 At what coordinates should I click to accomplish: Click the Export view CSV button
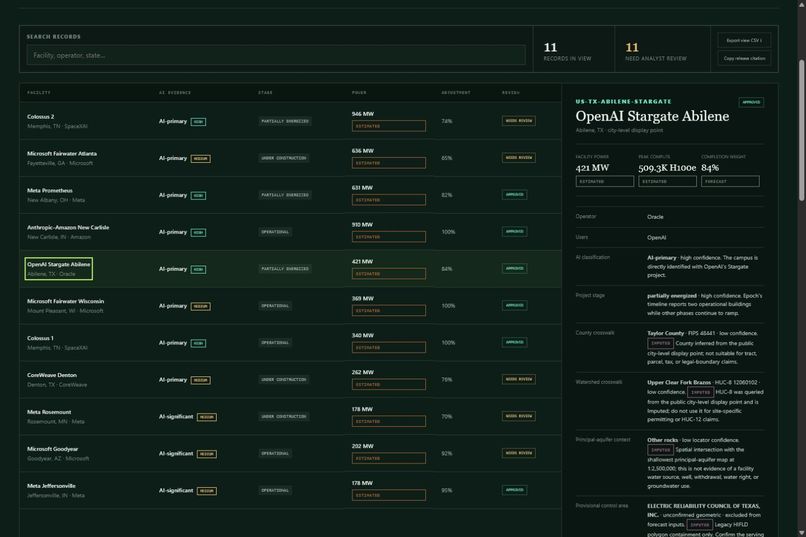click(x=744, y=40)
